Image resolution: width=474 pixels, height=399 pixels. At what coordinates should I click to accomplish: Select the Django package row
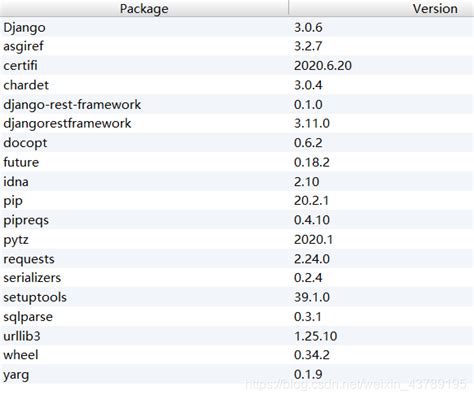(x=237, y=27)
